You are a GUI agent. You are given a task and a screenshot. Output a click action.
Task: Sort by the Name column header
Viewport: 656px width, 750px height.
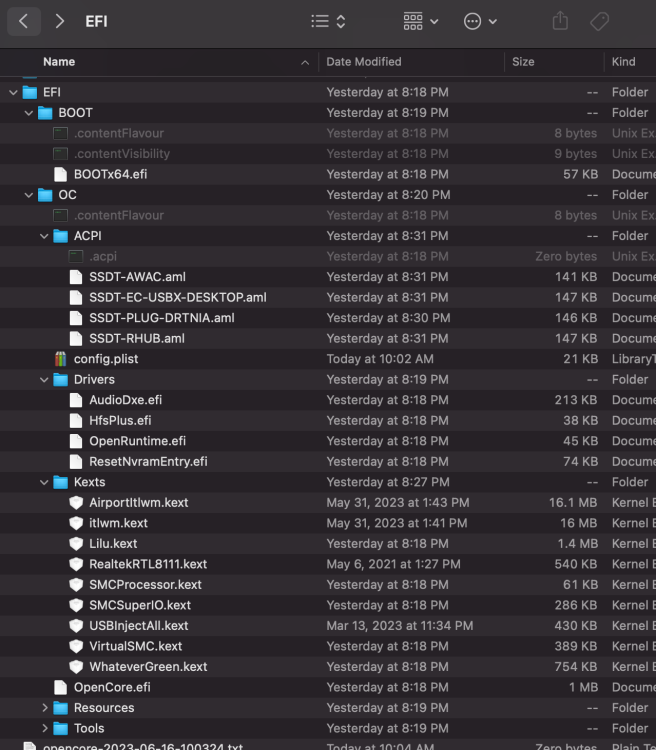coord(59,62)
